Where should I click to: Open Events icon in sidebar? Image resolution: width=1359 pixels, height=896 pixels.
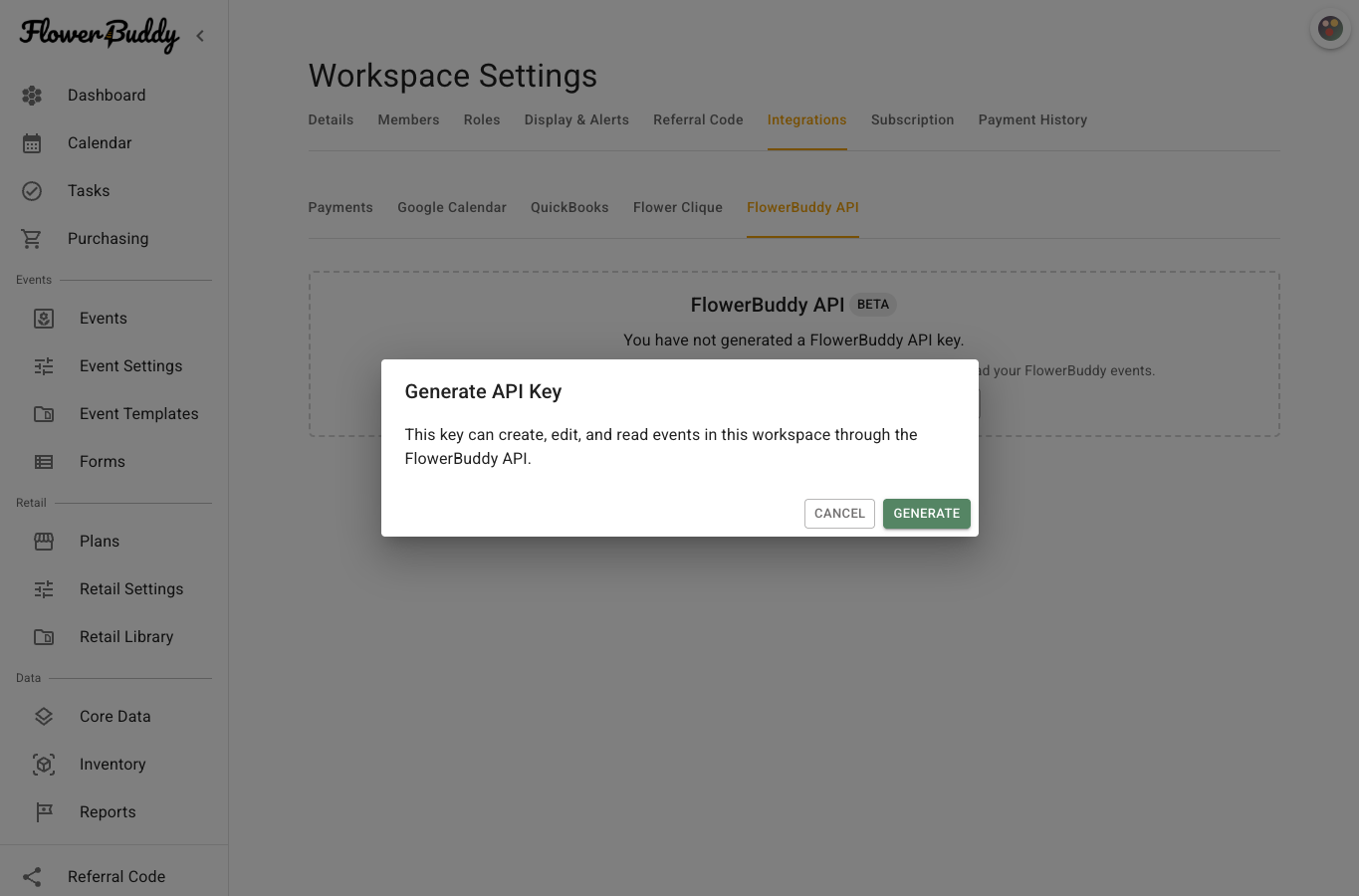[x=44, y=319]
